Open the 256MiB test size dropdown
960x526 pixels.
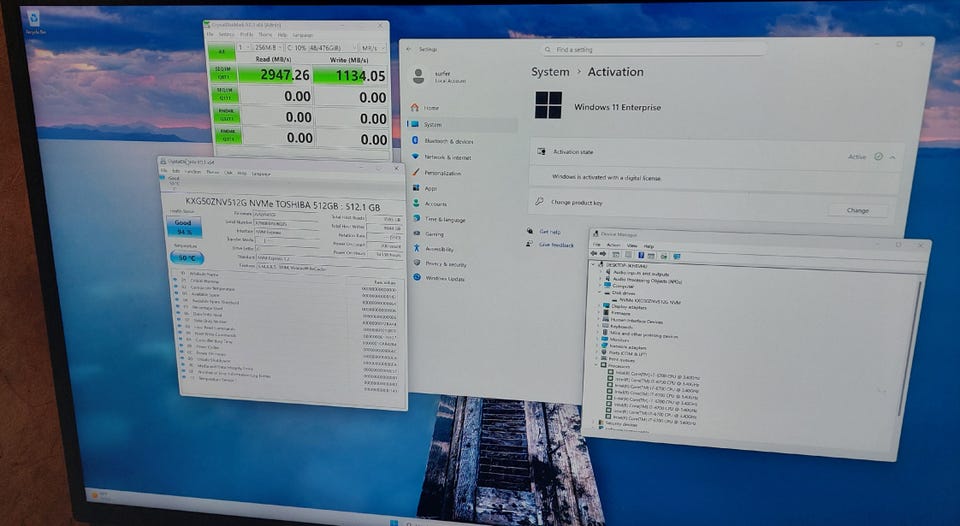(x=268, y=47)
